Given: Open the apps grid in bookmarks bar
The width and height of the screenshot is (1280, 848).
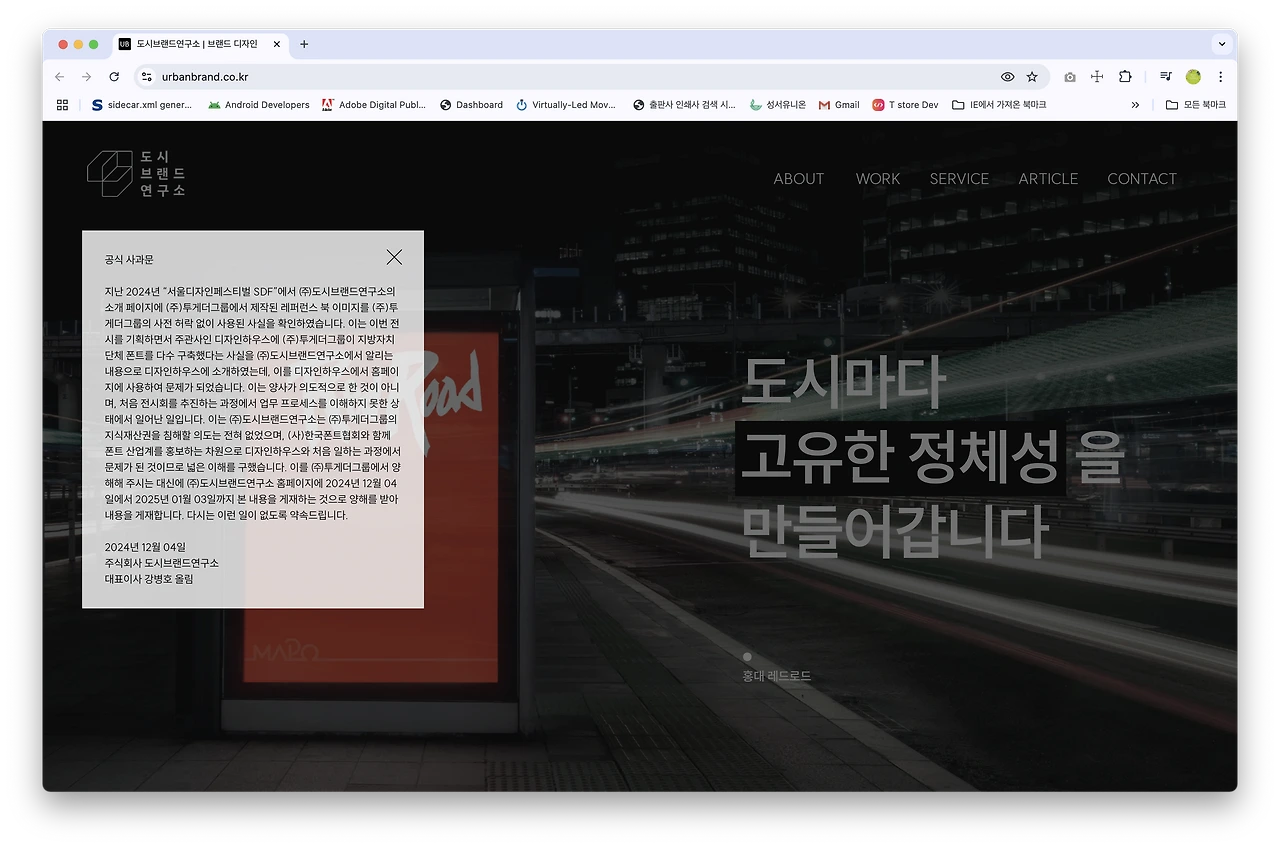Looking at the screenshot, I should click(62, 105).
